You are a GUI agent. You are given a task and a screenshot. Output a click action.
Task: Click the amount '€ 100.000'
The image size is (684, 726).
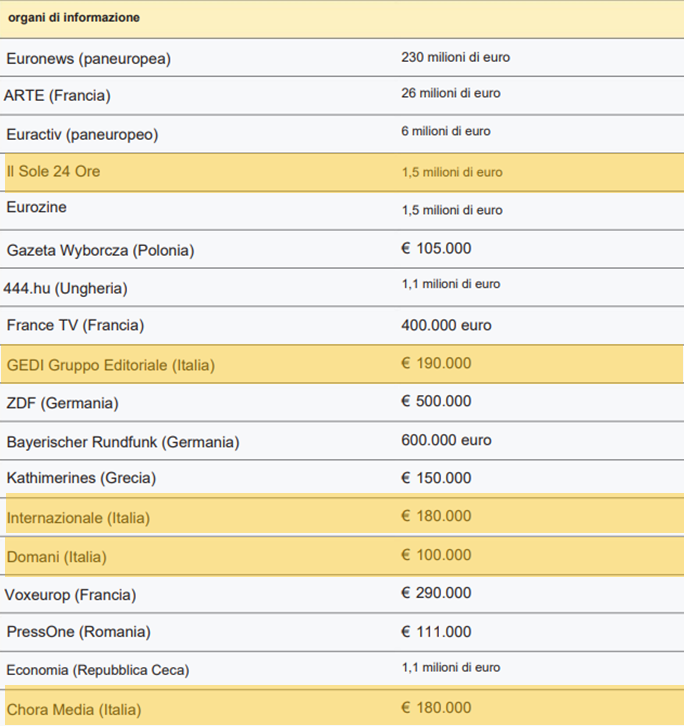436,555
